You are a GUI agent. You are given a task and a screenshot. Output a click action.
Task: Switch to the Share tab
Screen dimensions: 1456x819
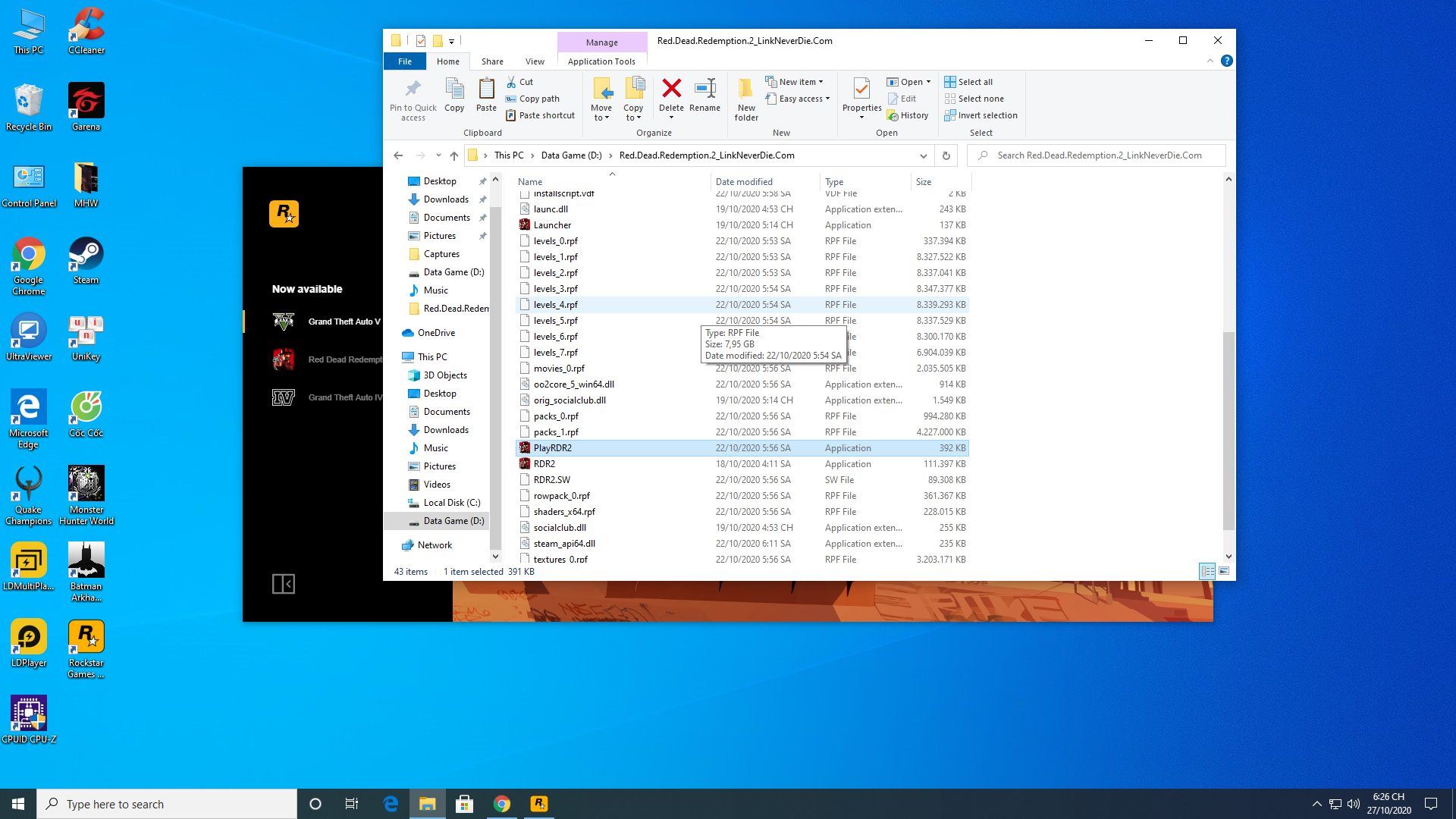492,61
